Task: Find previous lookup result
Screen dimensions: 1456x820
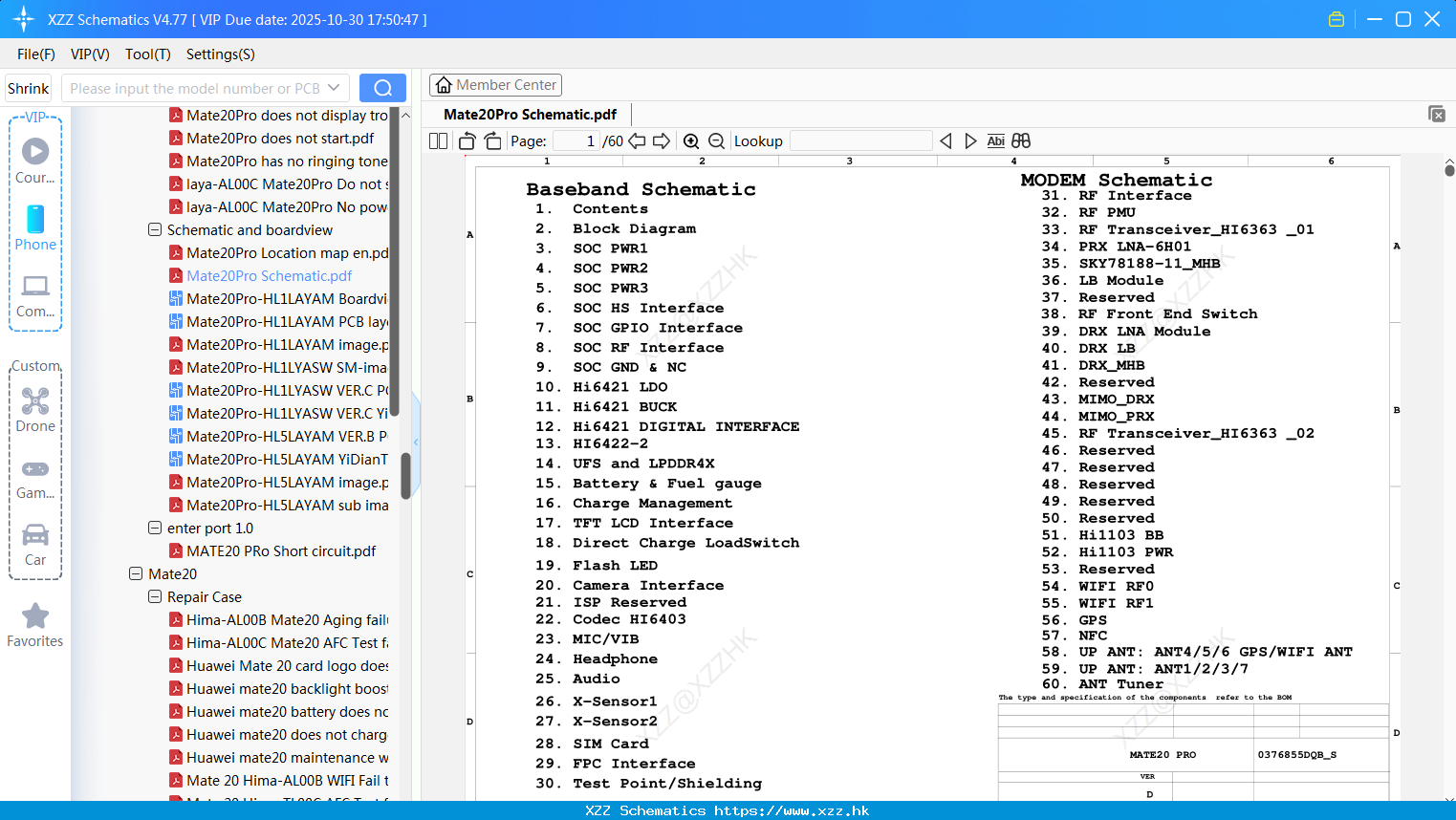Action: 945,140
